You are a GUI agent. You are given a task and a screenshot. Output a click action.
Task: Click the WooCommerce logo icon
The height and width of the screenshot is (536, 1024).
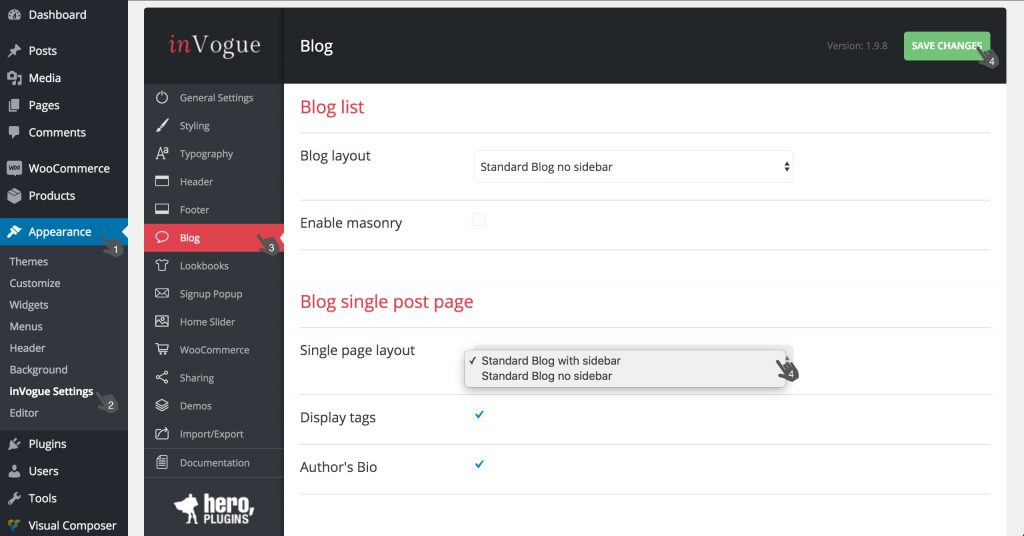pyautogui.click(x=14, y=168)
